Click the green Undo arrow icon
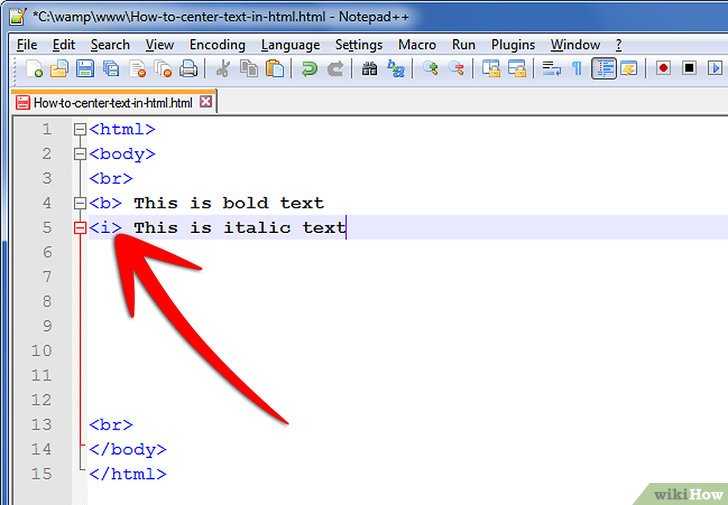The image size is (728, 505). pos(309,69)
